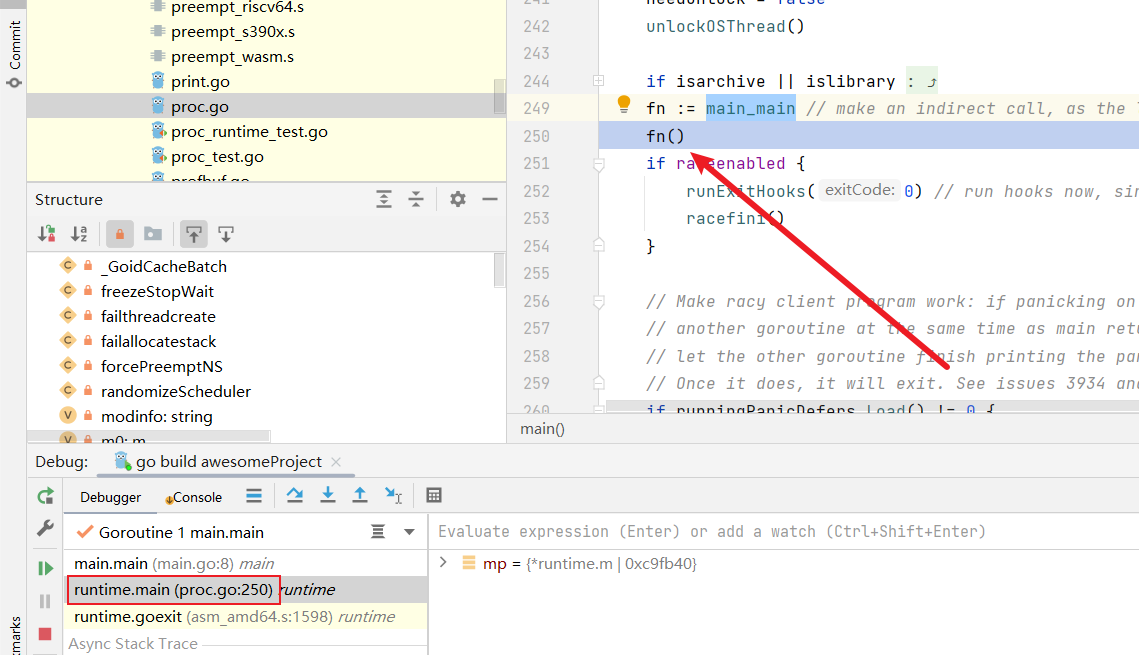The image size is (1139, 655).
Task: Select the Debugger tab
Action: coord(110,497)
